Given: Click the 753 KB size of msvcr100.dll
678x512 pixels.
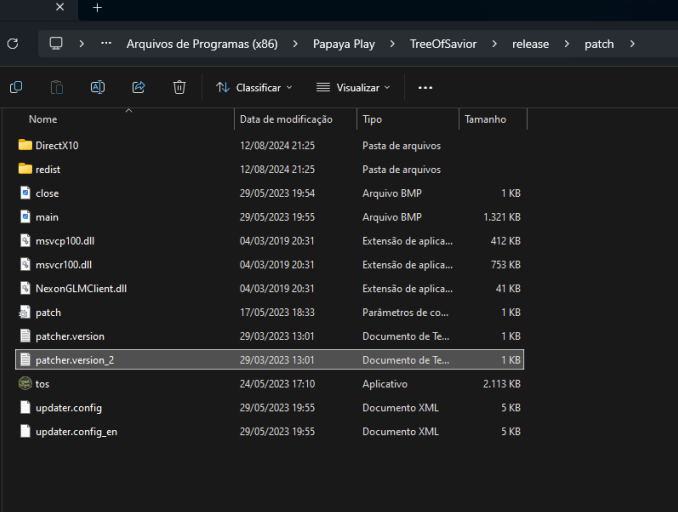Looking at the screenshot, I should (x=505, y=265).
